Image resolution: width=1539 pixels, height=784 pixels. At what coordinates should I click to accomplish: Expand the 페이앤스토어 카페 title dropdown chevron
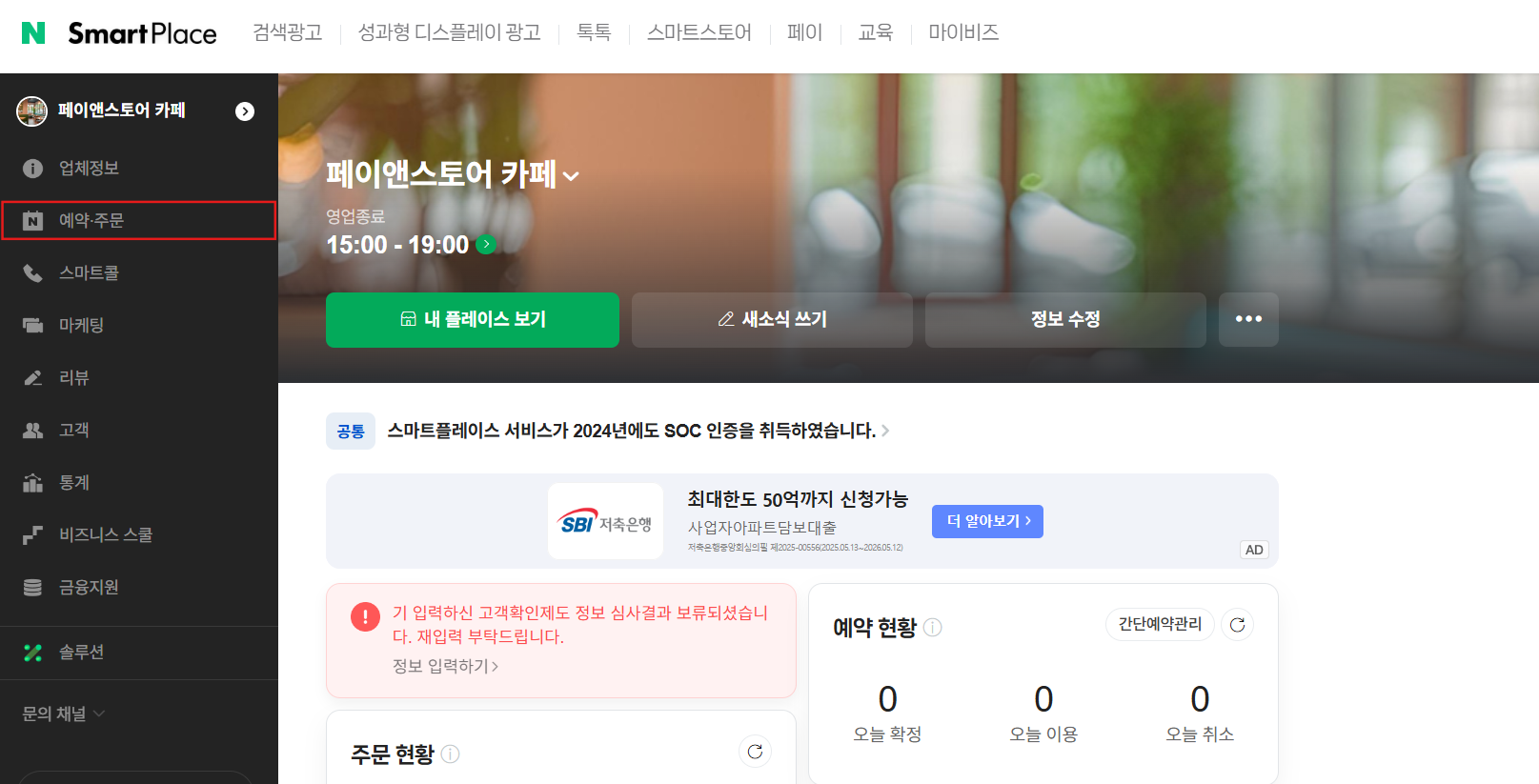tap(571, 176)
